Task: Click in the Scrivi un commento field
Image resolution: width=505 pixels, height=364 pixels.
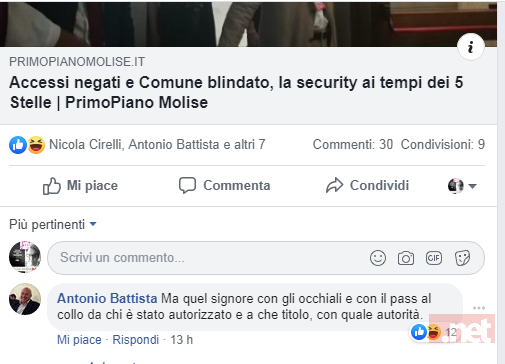Action: pyautogui.click(x=266, y=258)
